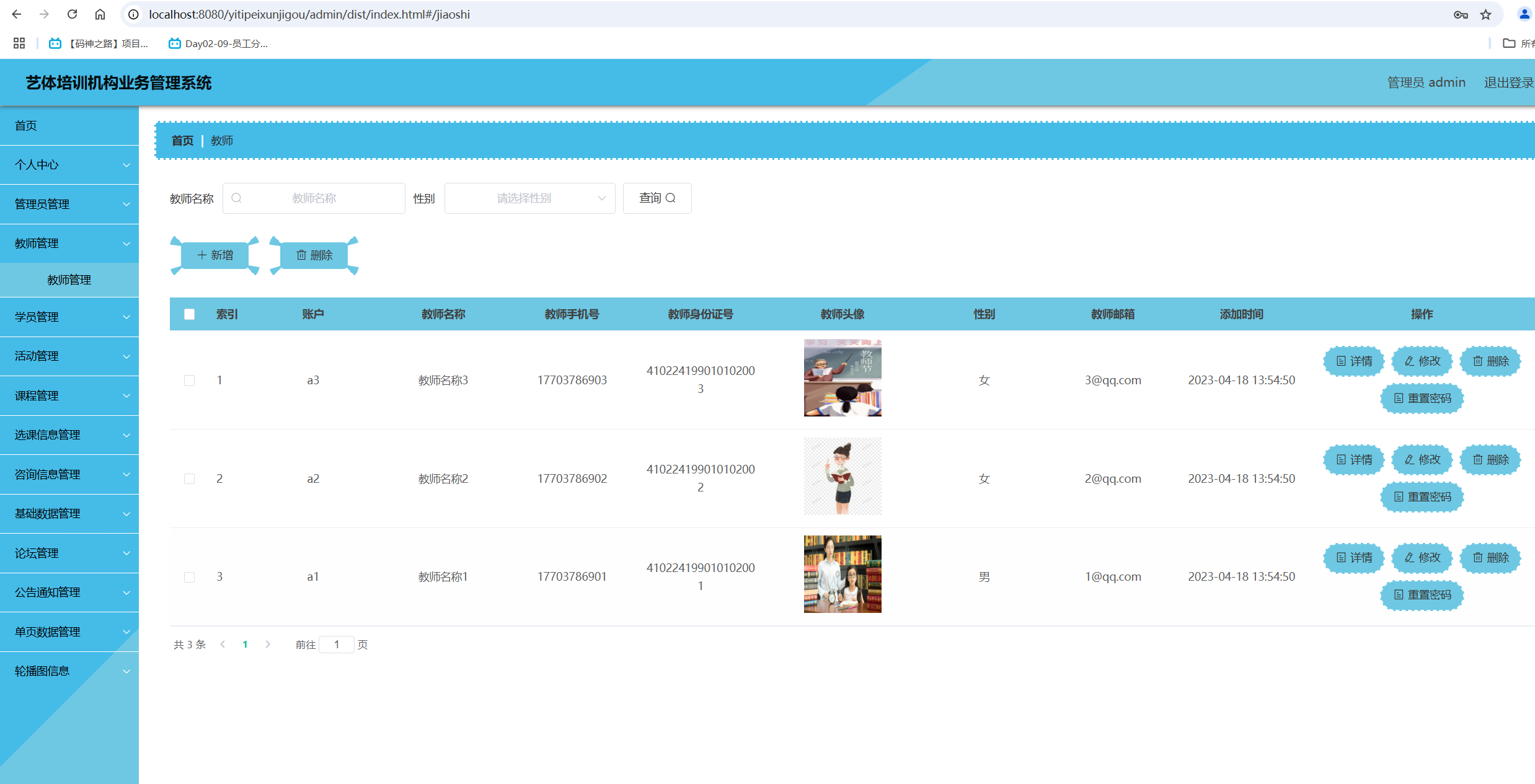
Task: Click 退出登录 to log out
Action: pos(1508,82)
